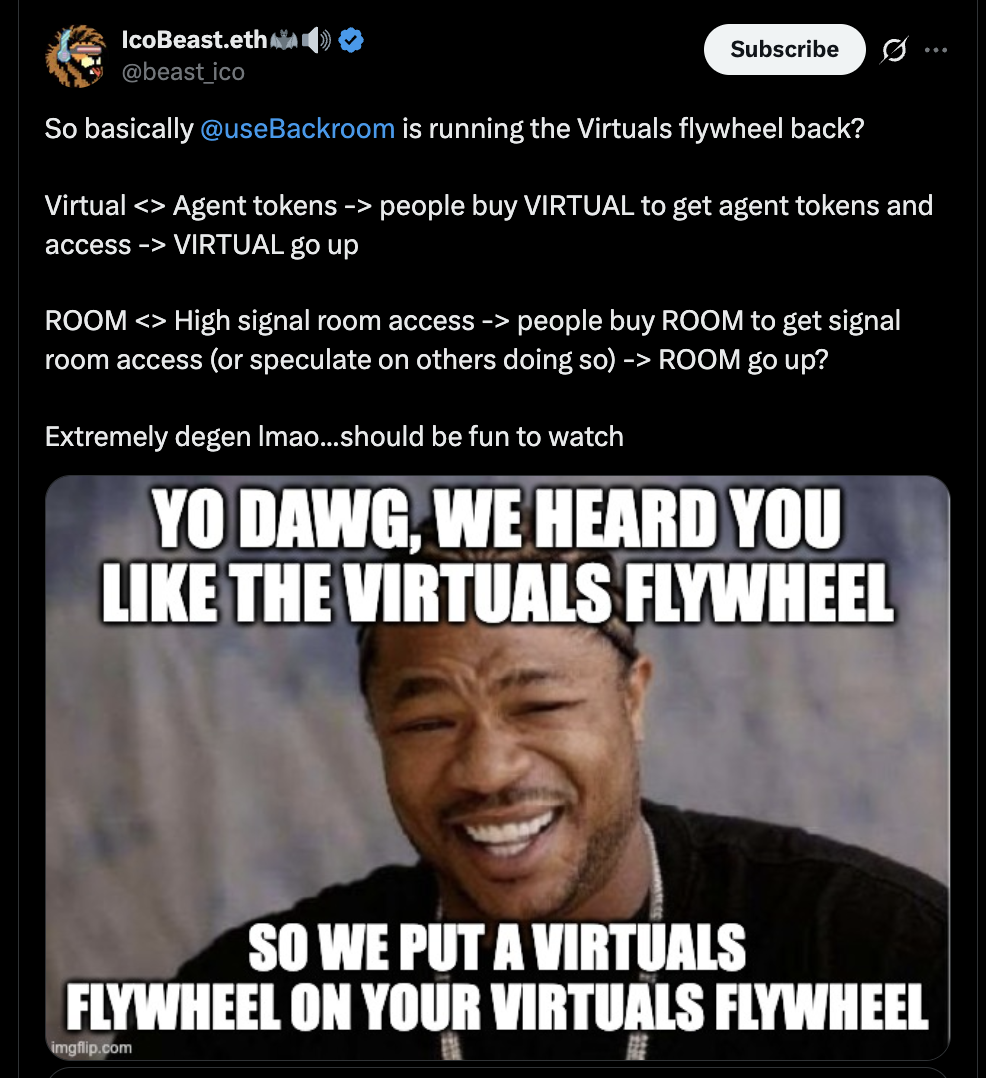Click the "YO DAWG, WE HEARD YOU" caption
This screenshot has width=986, height=1078.
(x=496, y=519)
